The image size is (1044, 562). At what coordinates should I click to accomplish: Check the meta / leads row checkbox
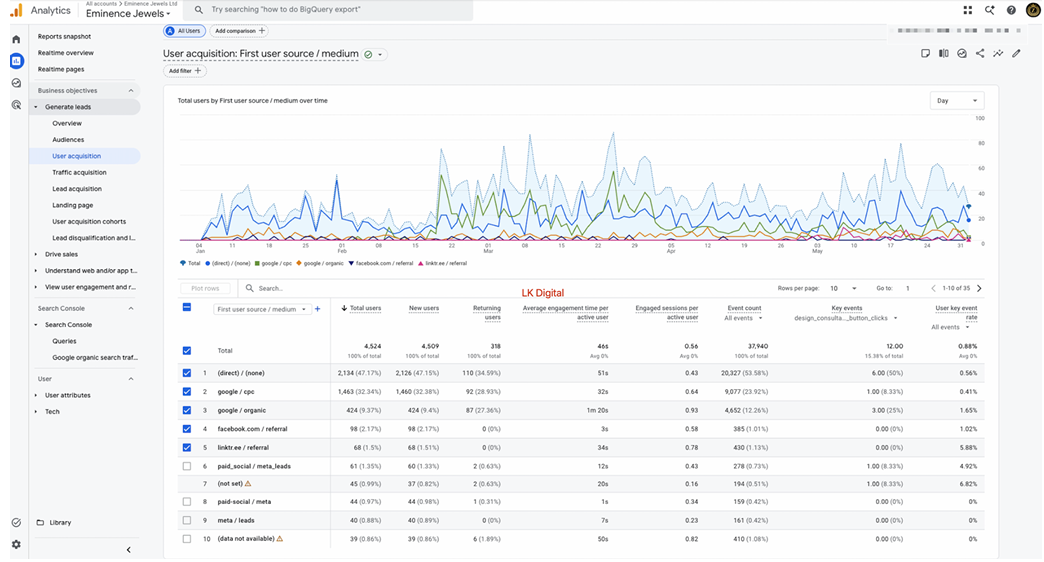[x=186, y=521]
